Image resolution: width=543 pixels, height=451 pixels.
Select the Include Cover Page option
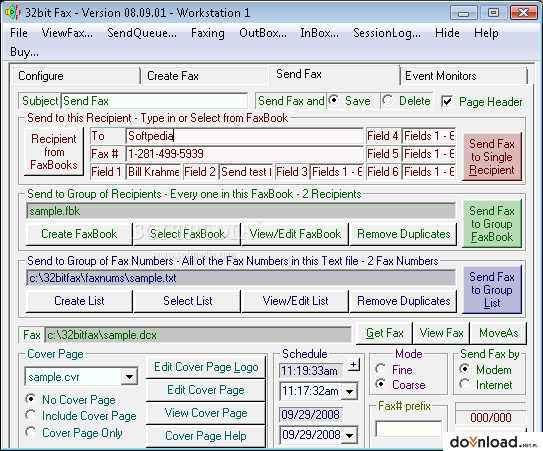coord(81,416)
